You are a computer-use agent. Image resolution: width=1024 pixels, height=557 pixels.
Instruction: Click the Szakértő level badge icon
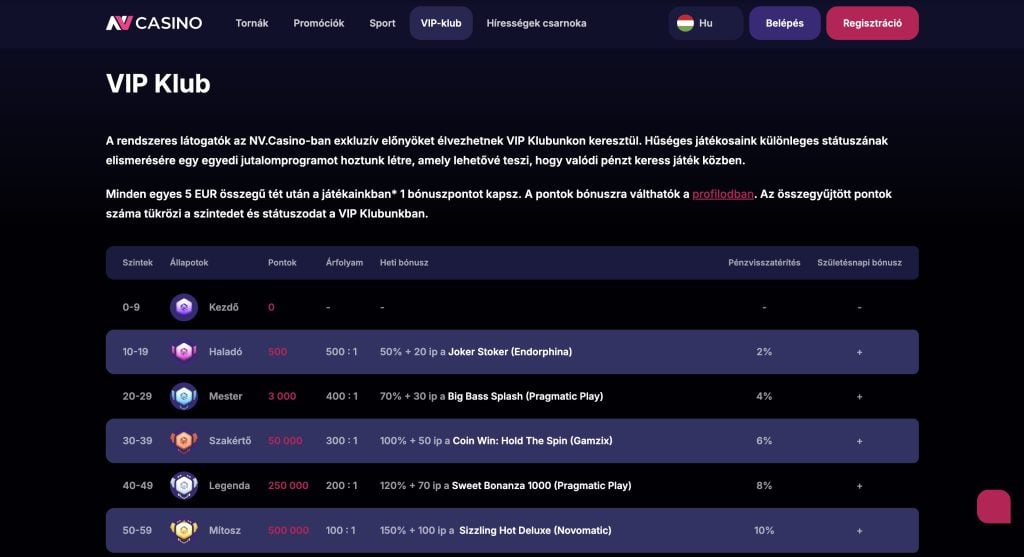[183, 441]
